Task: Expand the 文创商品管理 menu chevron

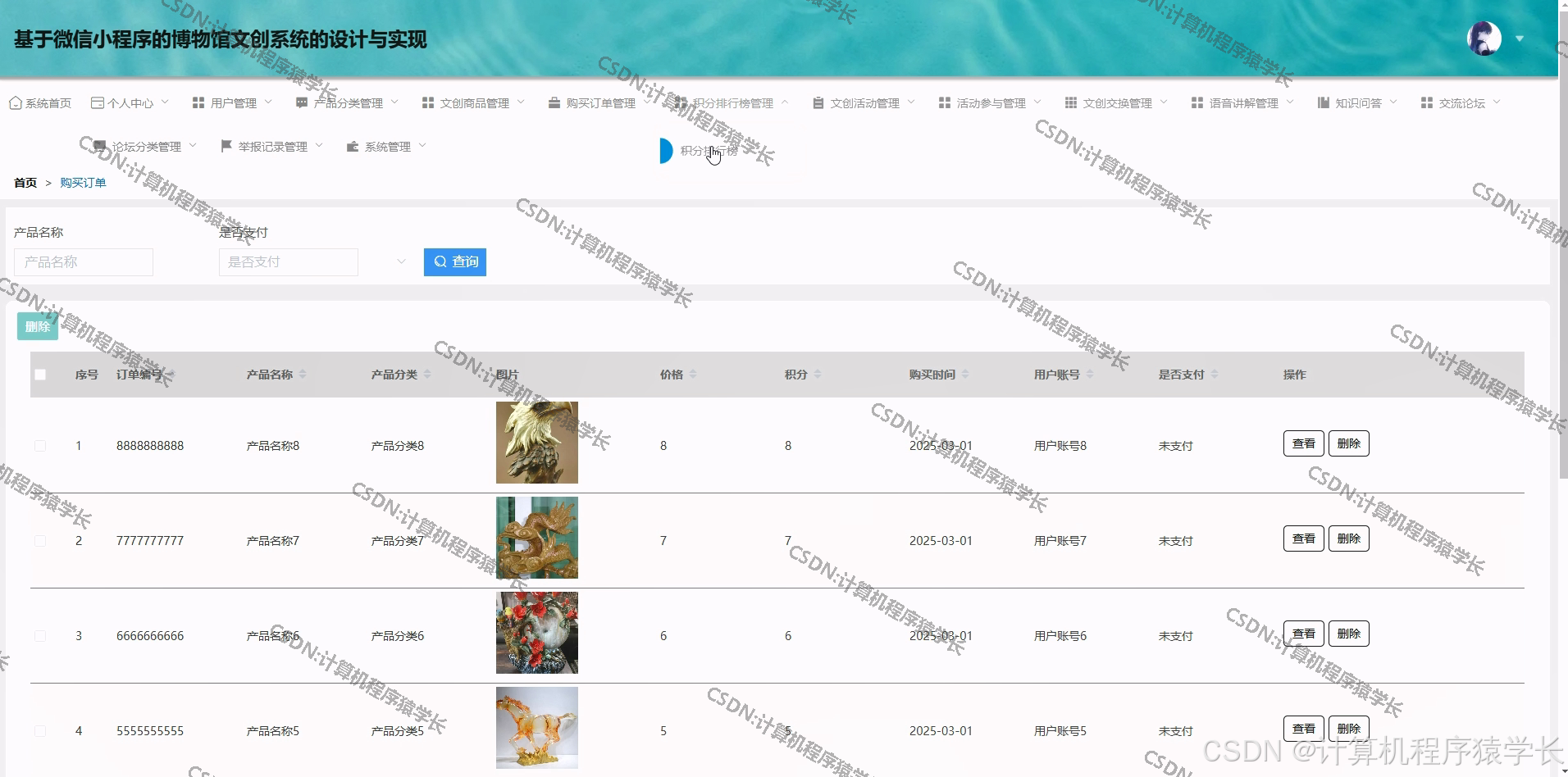Action: click(x=521, y=102)
